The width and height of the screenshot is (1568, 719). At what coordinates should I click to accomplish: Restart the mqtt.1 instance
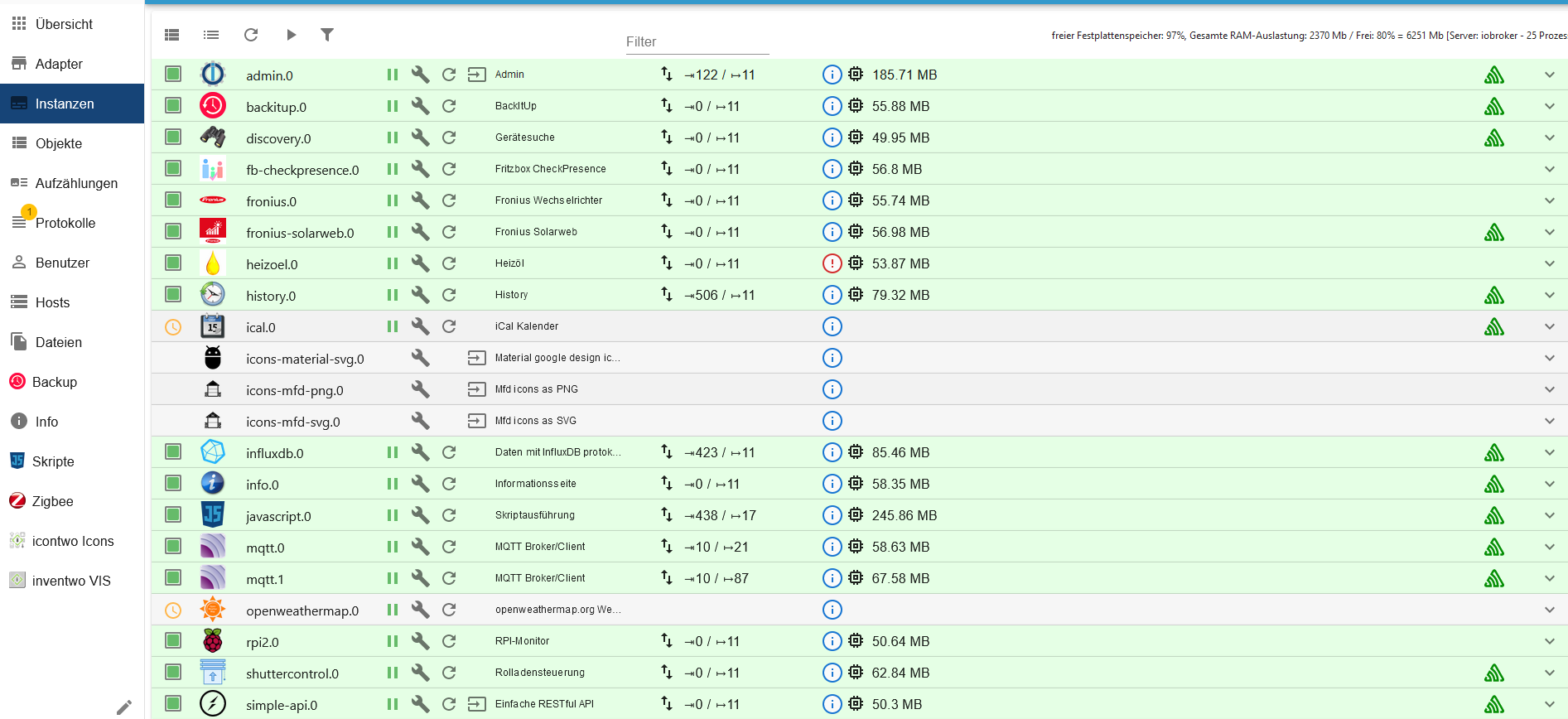449,578
